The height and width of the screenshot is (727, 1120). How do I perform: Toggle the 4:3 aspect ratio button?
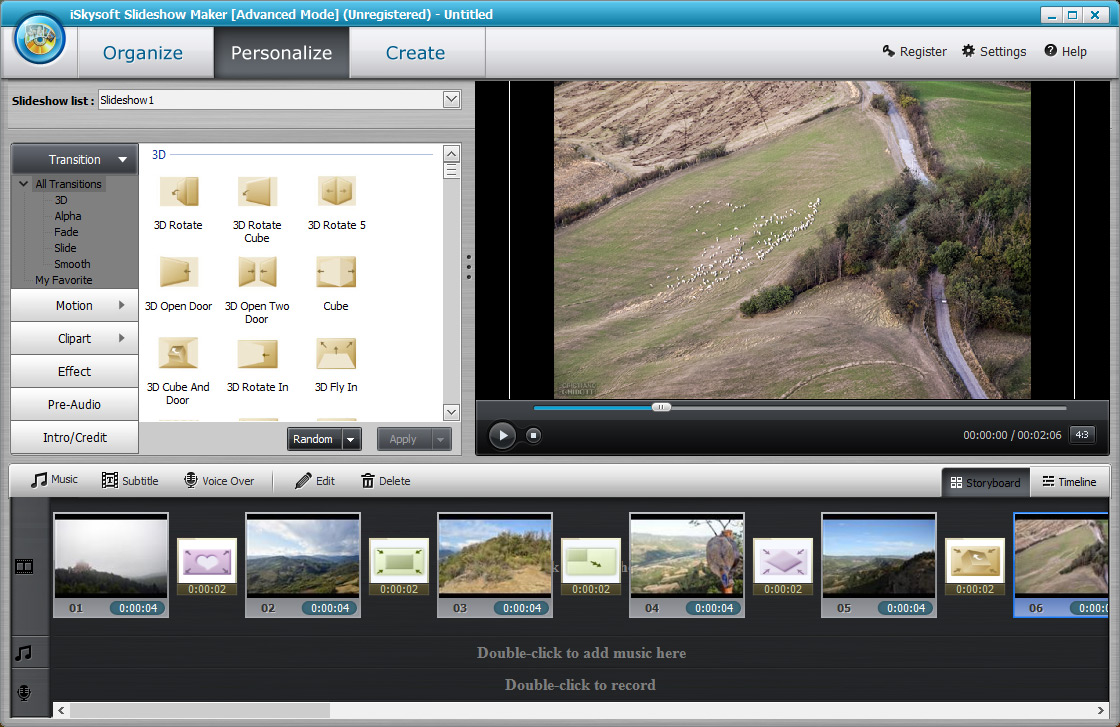point(1081,435)
